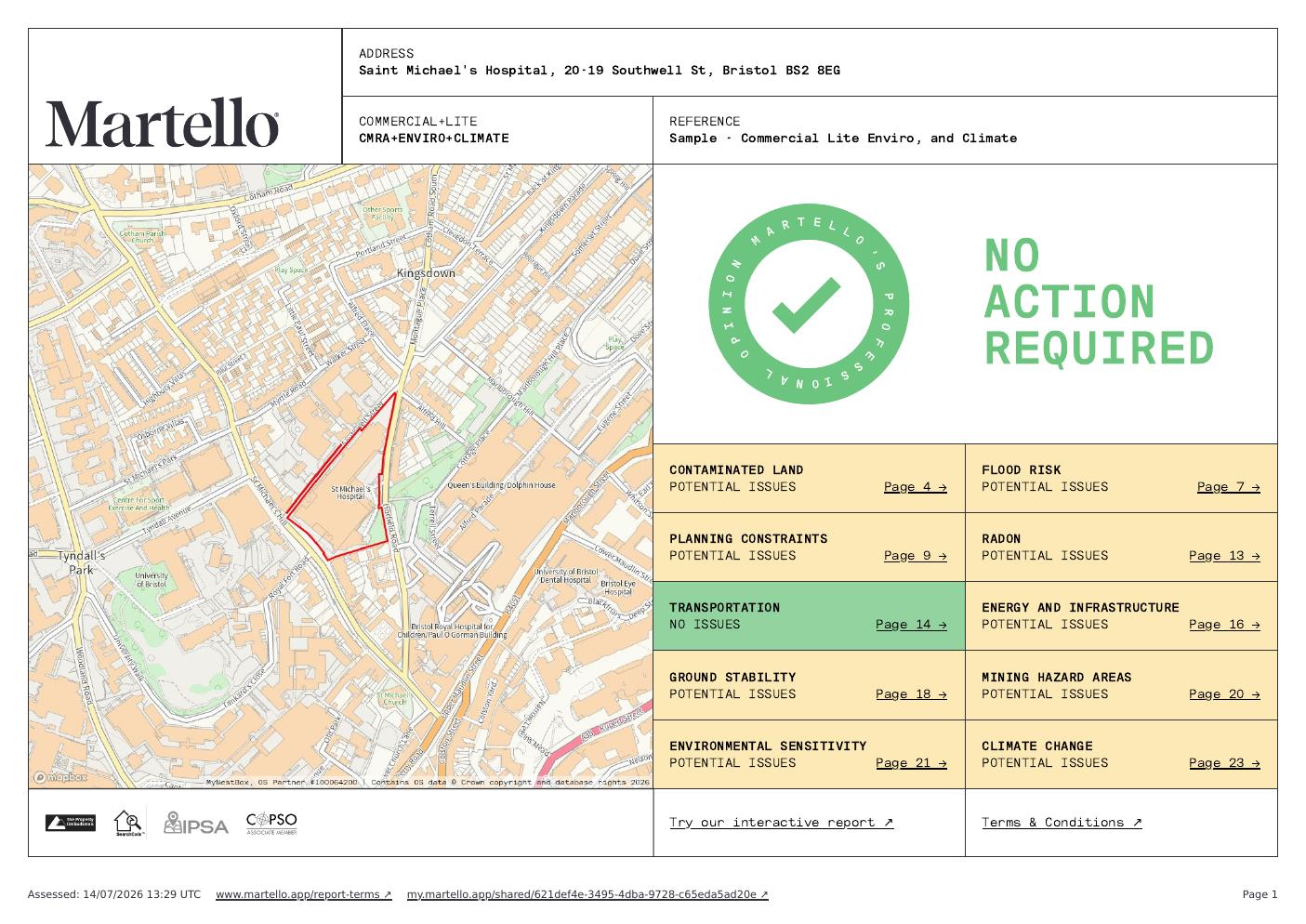Image resolution: width=1306 pixels, height=924 pixels.
Task: Click the Kingsdown label on the map
Action: click(426, 273)
